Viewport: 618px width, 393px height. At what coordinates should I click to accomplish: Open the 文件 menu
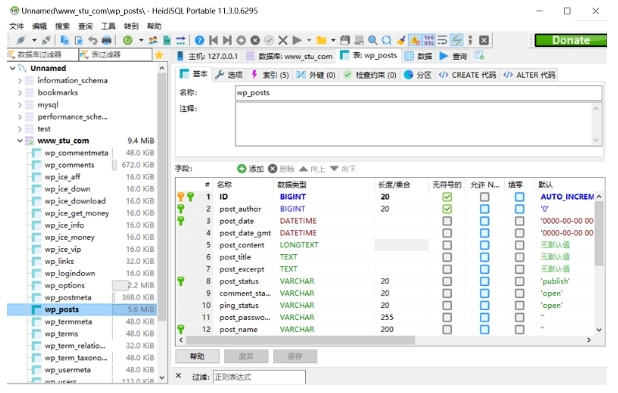click(x=17, y=26)
